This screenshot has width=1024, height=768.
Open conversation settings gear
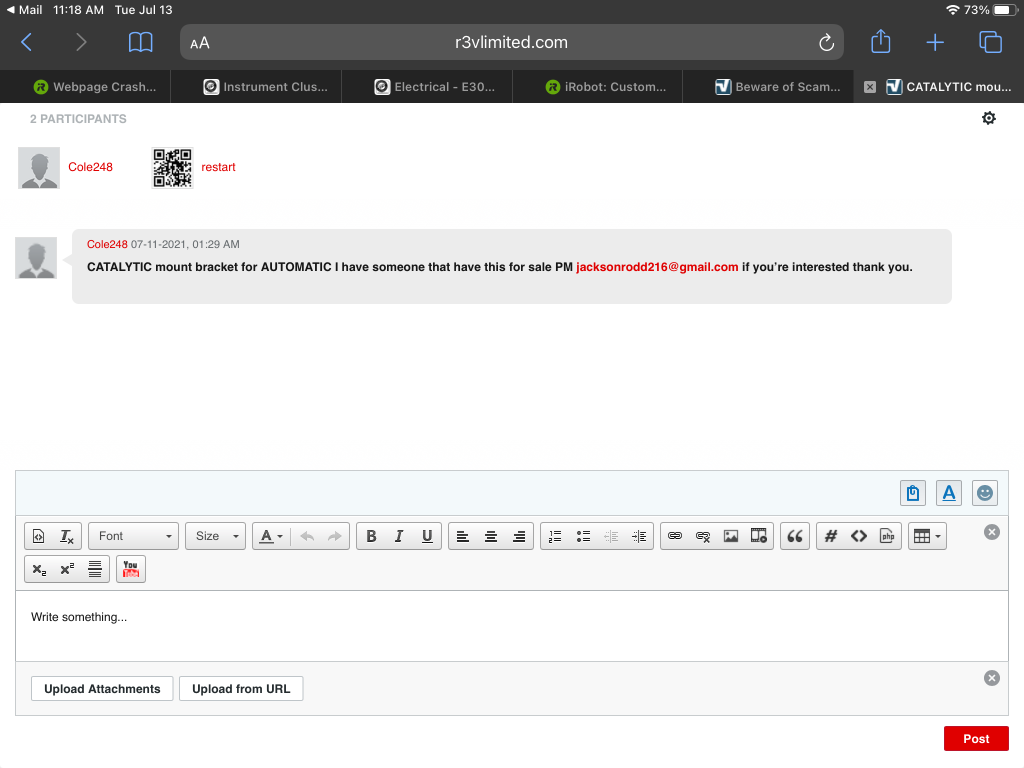(989, 118)
